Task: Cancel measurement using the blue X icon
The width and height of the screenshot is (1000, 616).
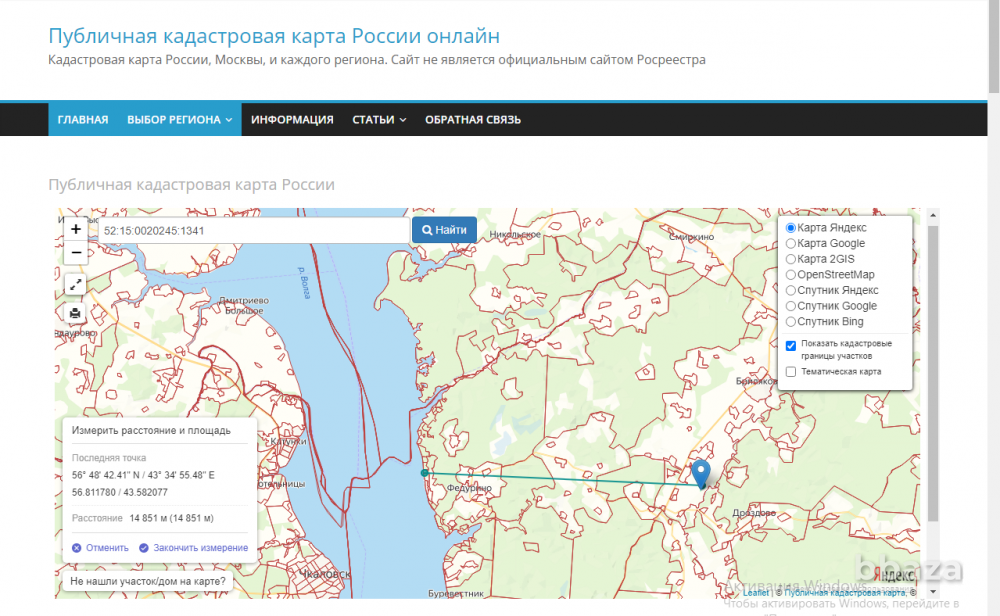Action: tap(77, 547)
